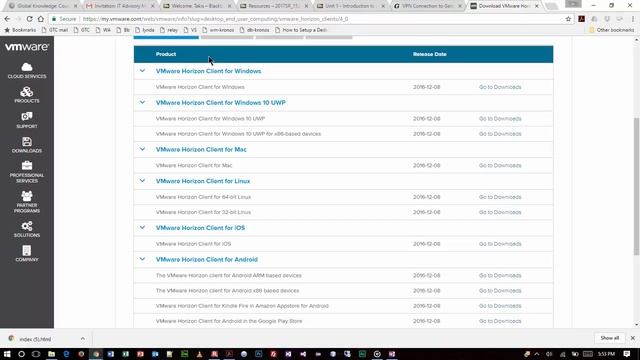Switch to the Invitation IT Advisory Gmail tab
The height and width of the screenshot is (360, 640).
click(120, 6)
